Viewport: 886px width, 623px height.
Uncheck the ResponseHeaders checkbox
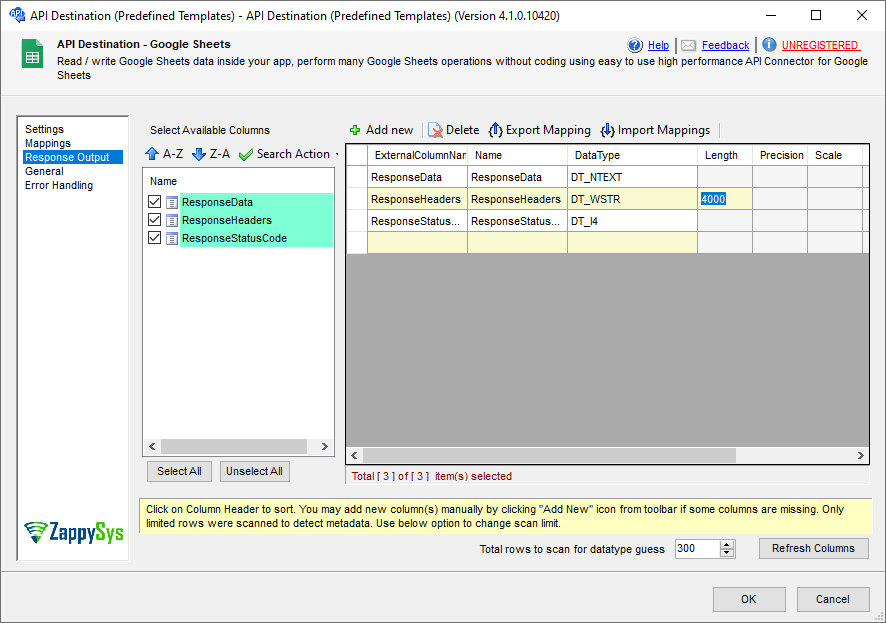pyautogui.click(x=154, y=220)
